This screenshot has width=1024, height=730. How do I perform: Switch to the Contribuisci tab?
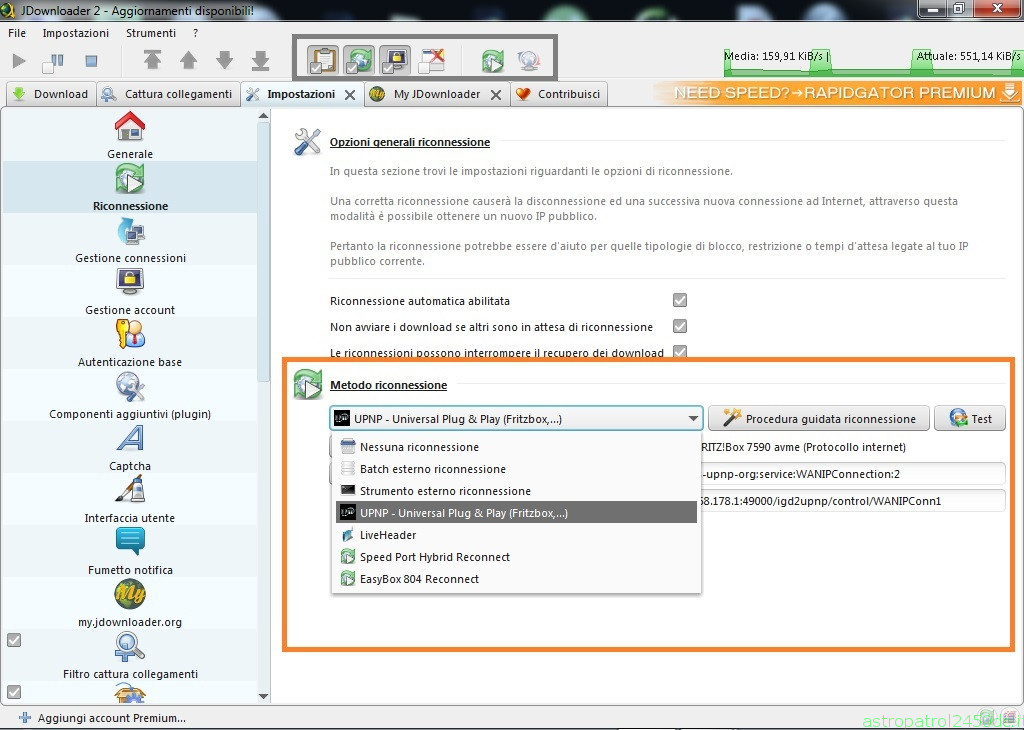[x=559, y=94]
